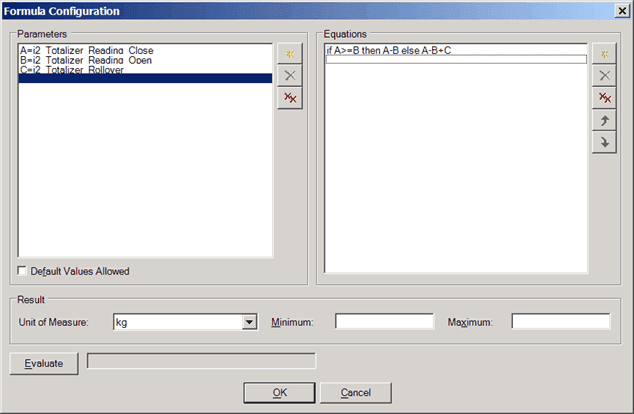Select parameter A Totalizer Reading Close
This screenshot has width=634, height=414.
pyautogui.click(x=87, y=50)
